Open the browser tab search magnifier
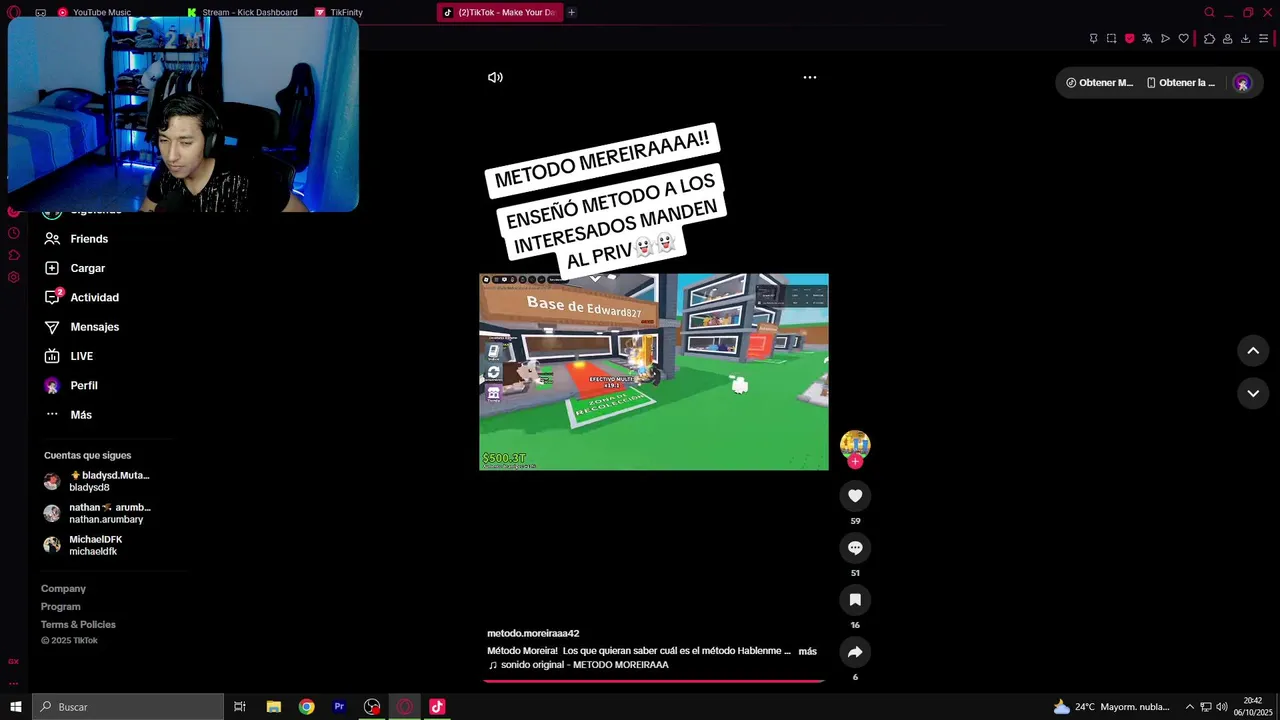The image size is (1280, 720). 1209,12
